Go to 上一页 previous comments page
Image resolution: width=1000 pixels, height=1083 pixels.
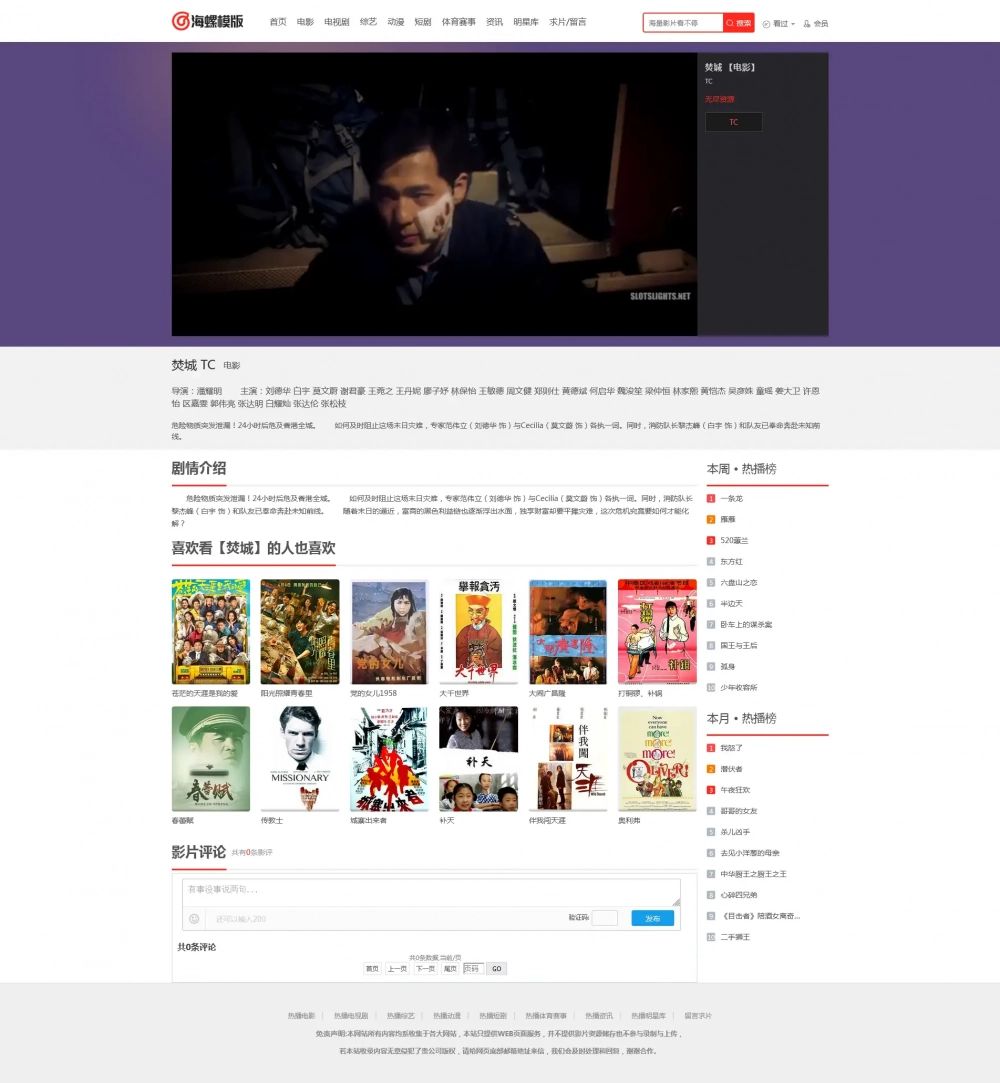point(397,969)
